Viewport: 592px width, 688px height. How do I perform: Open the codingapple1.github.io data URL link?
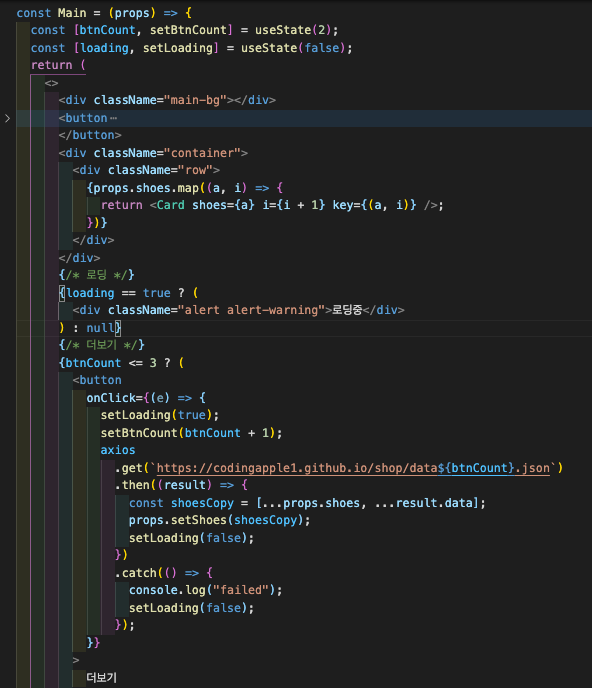click(x=353, y=468)
